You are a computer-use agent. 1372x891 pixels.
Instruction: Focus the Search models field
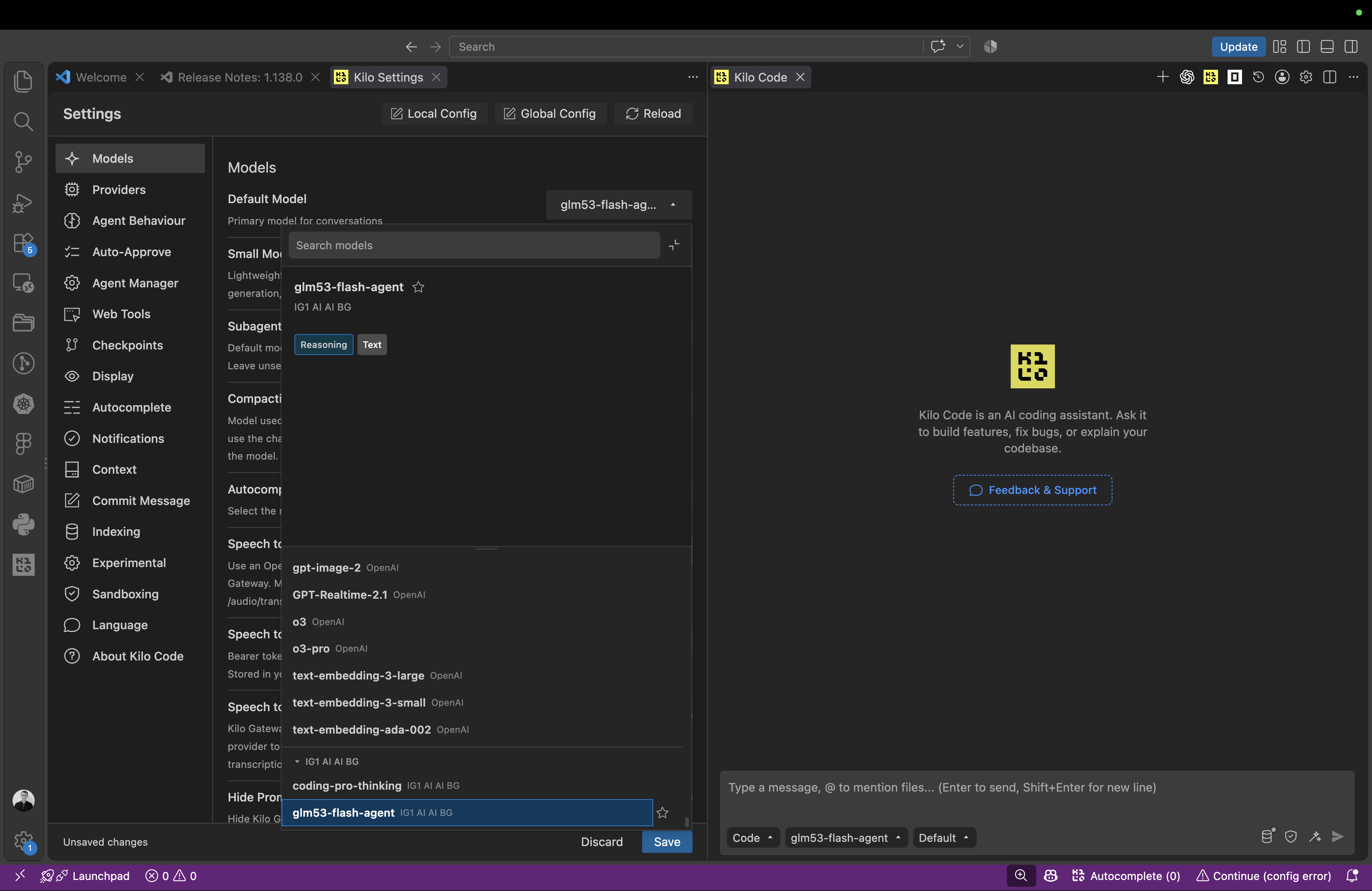(x=474, y=245)
